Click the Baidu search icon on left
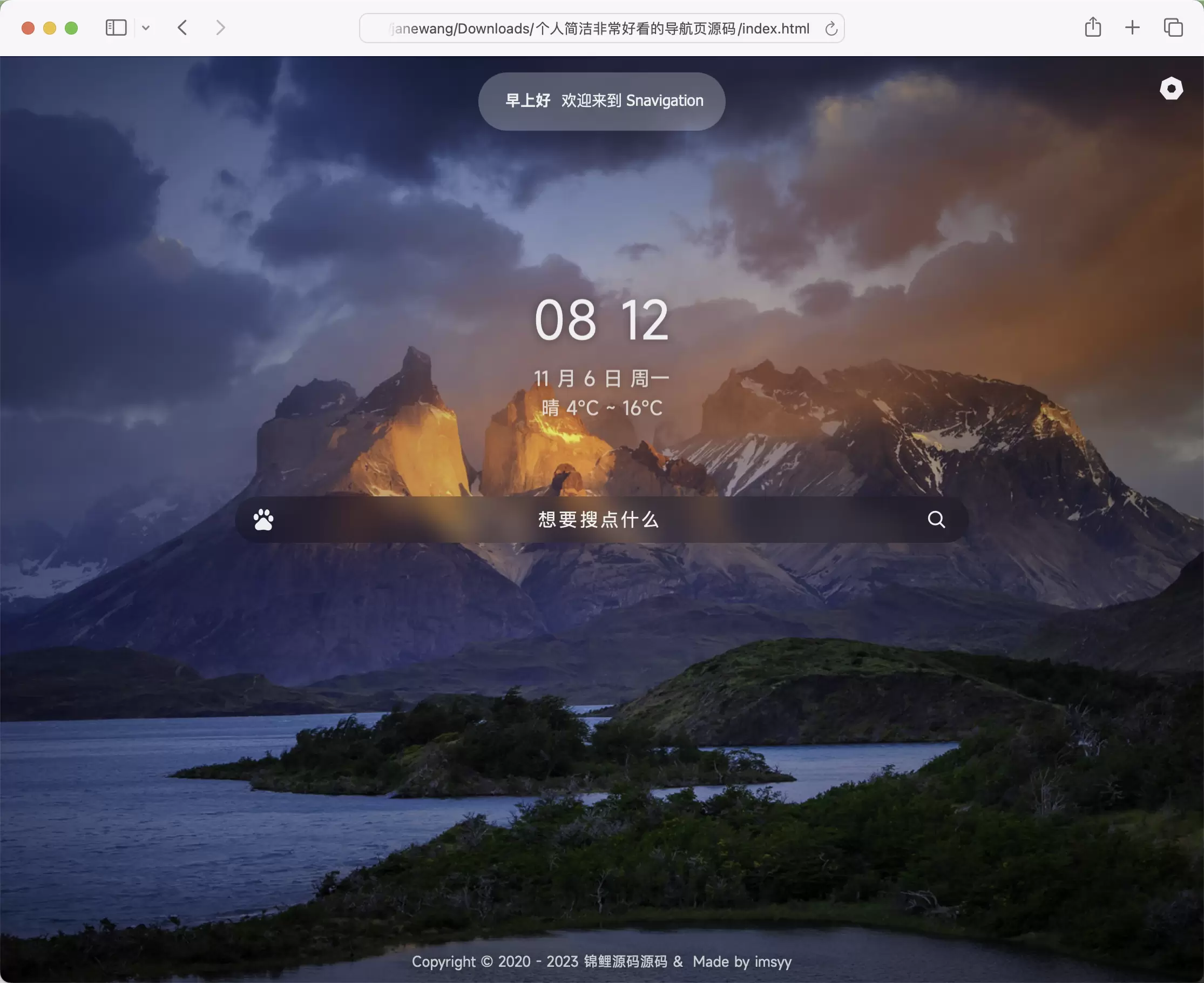 [263, 518]
